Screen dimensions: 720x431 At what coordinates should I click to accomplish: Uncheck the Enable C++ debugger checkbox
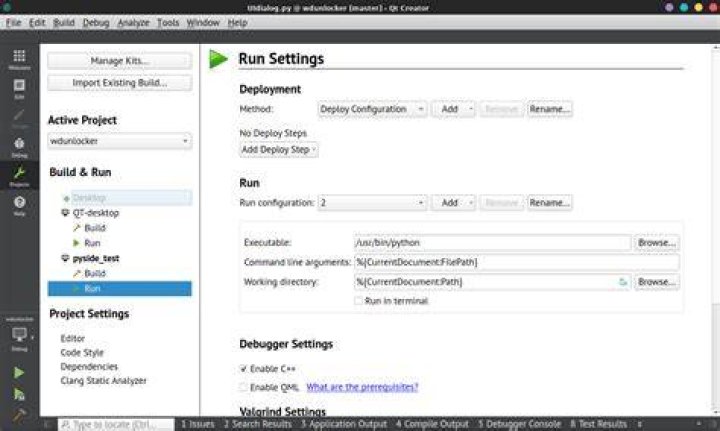pyautogui.click(x=243, y=369)
